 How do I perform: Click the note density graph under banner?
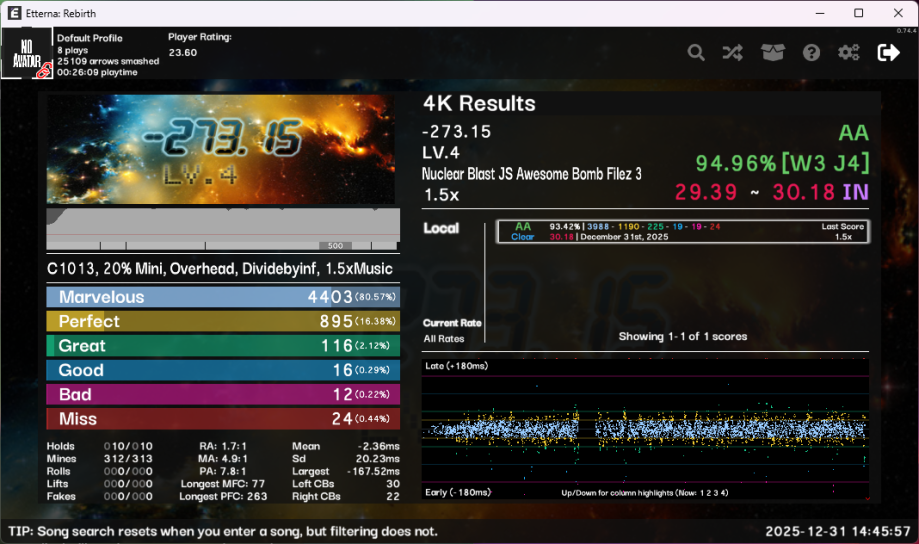click(x=223, y=230)
